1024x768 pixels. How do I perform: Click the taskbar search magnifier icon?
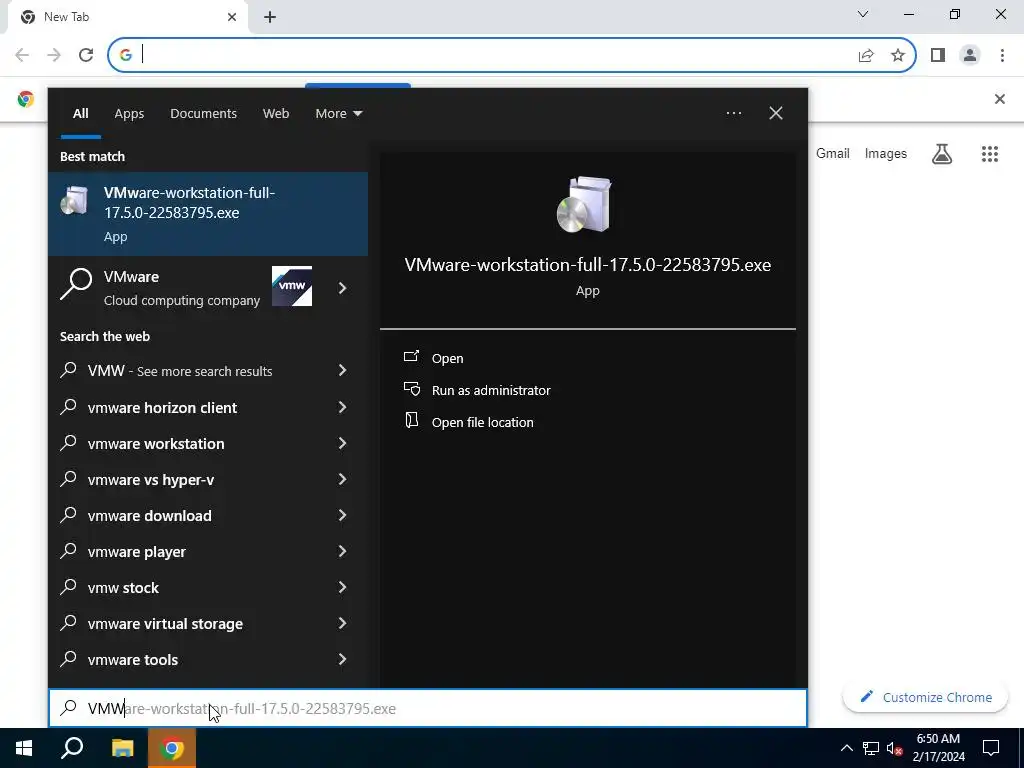pos(72,748)
